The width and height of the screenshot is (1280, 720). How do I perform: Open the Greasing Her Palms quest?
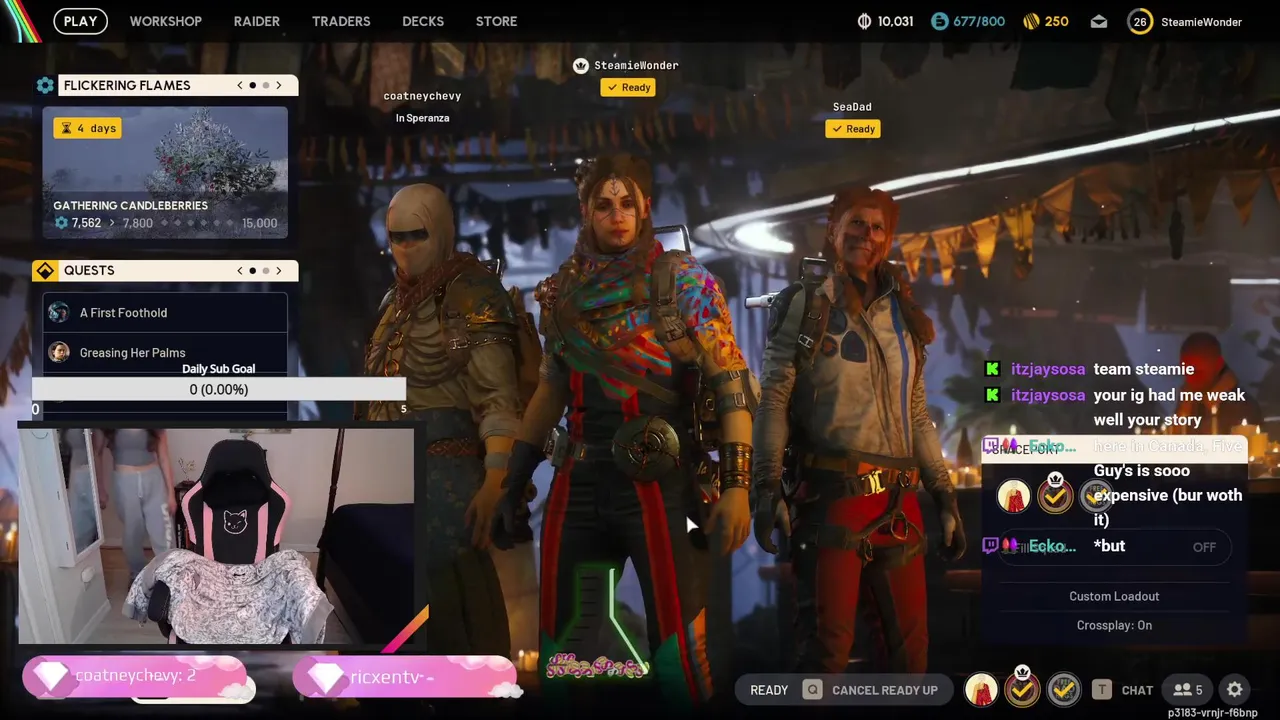point(165,353)
